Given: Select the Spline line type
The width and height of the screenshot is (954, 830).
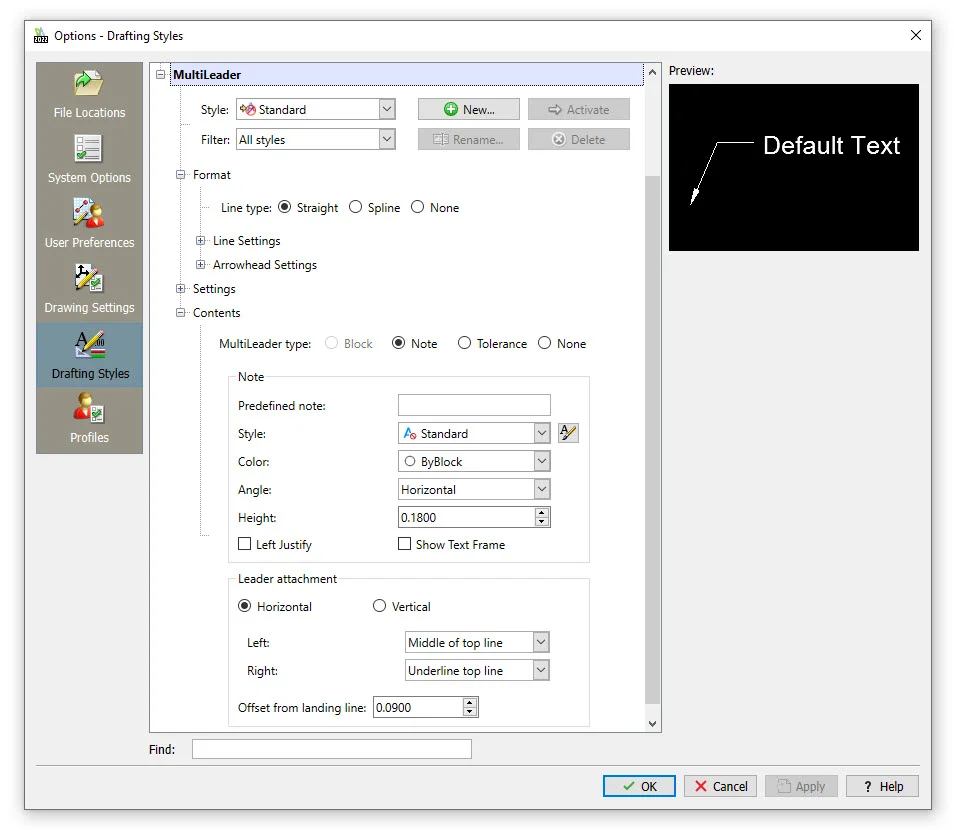Looking at the screenshot, I should [x=356, y=208].
